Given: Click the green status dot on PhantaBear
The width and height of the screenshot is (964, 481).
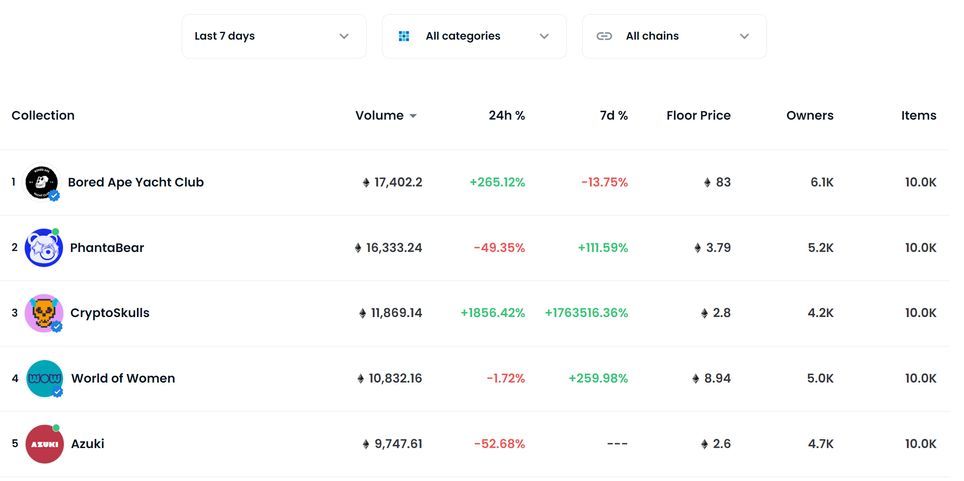Looking at the screenshot, I should [55, 232].
